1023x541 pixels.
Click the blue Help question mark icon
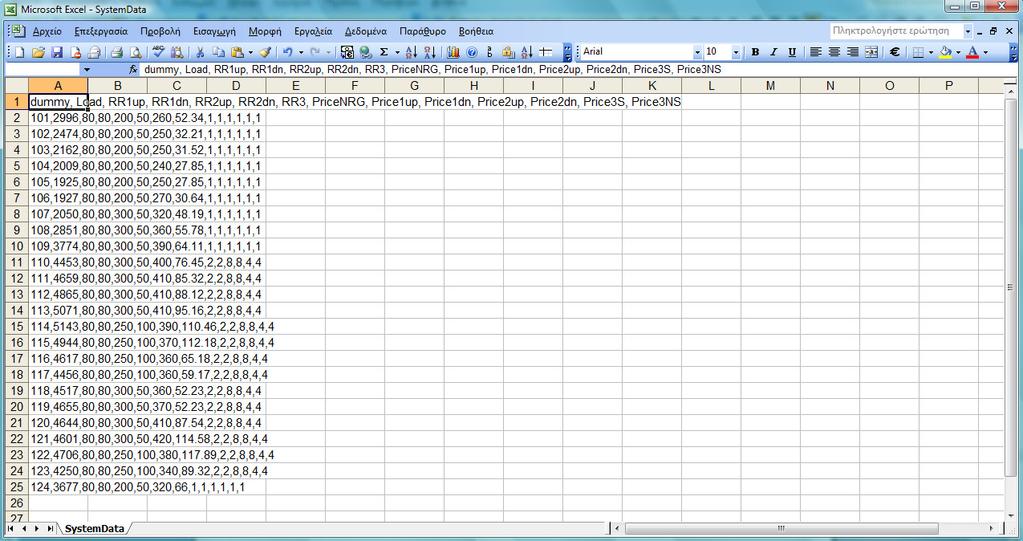click(472, 52)
